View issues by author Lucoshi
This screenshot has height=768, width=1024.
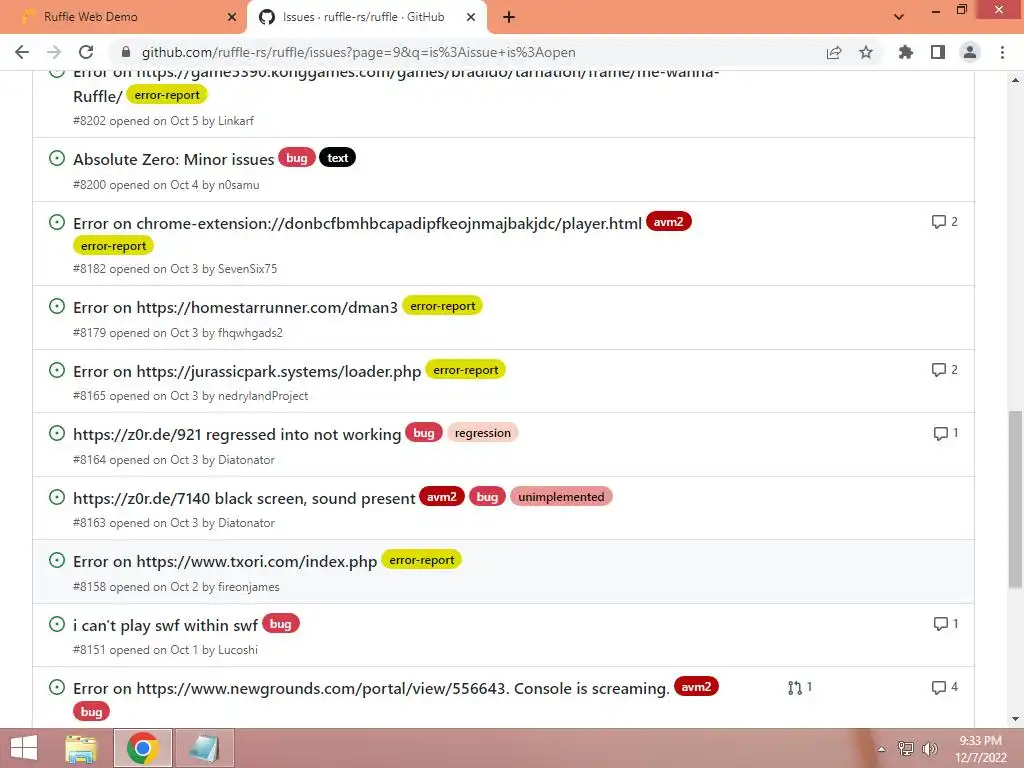click(238, 650)
